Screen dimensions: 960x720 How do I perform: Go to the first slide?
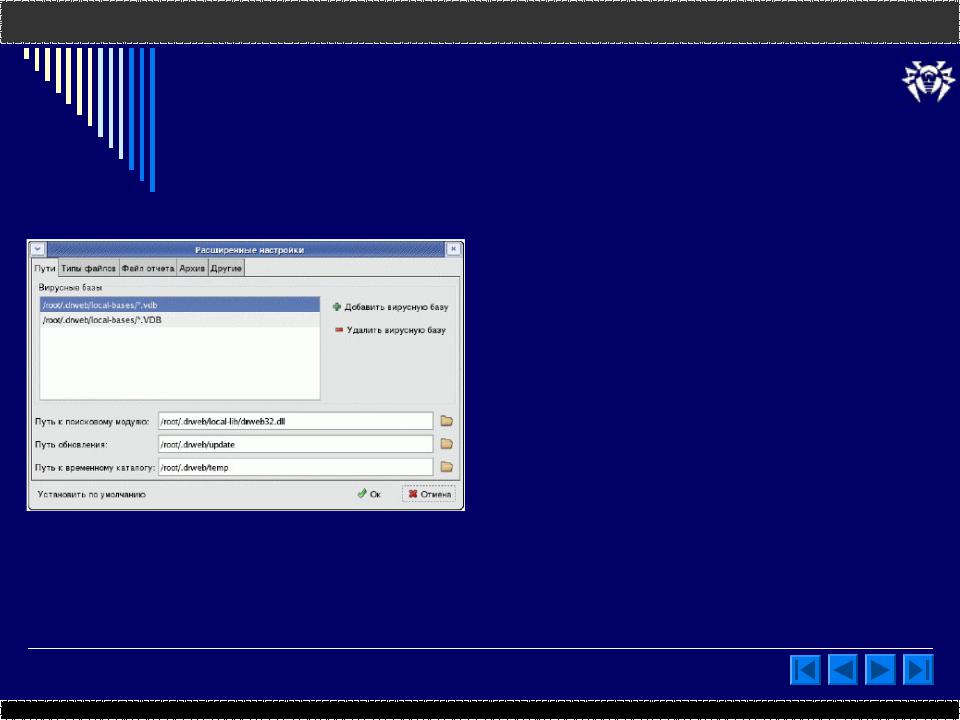point(805,669)
